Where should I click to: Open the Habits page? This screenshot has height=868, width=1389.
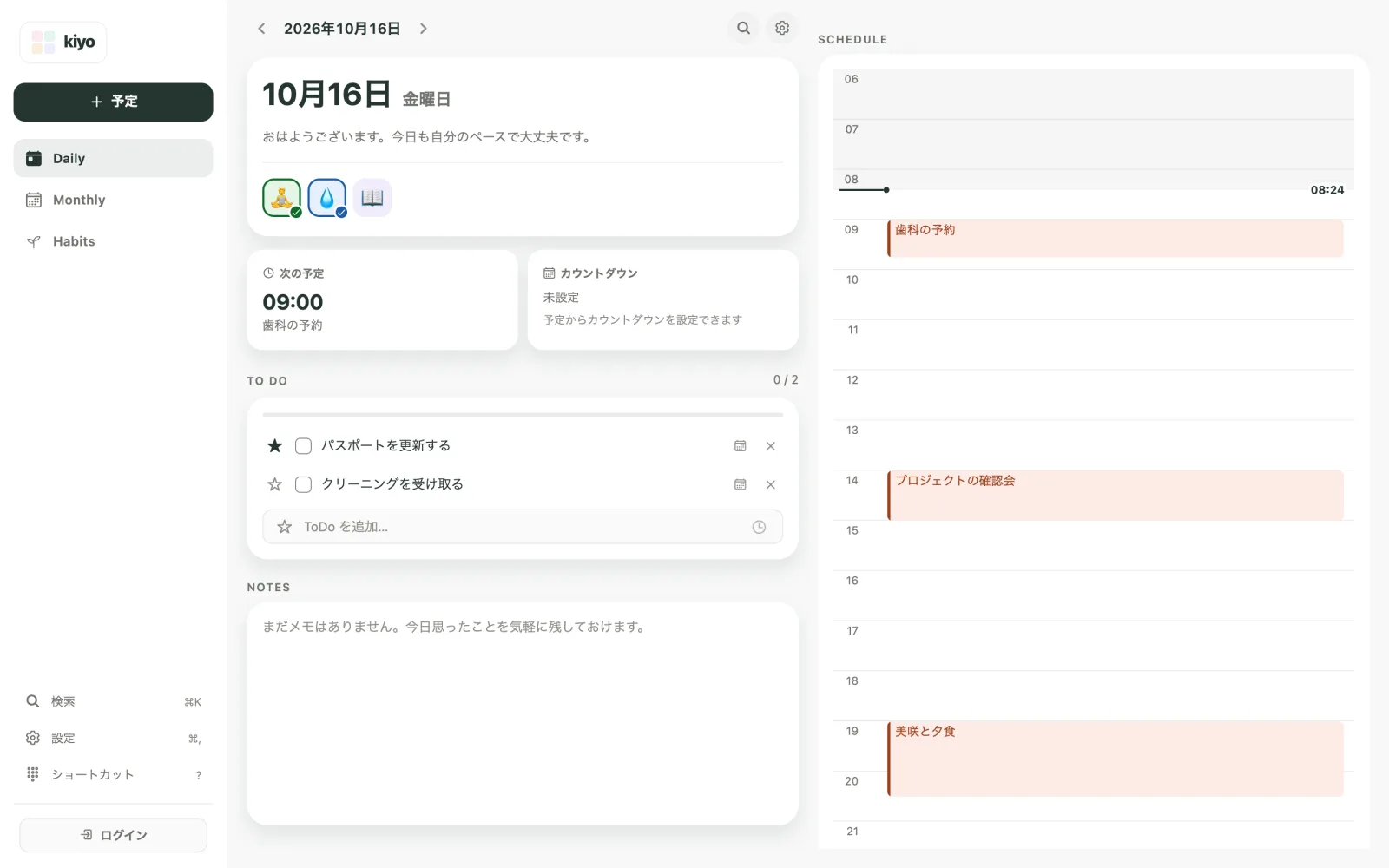point(113,241)
